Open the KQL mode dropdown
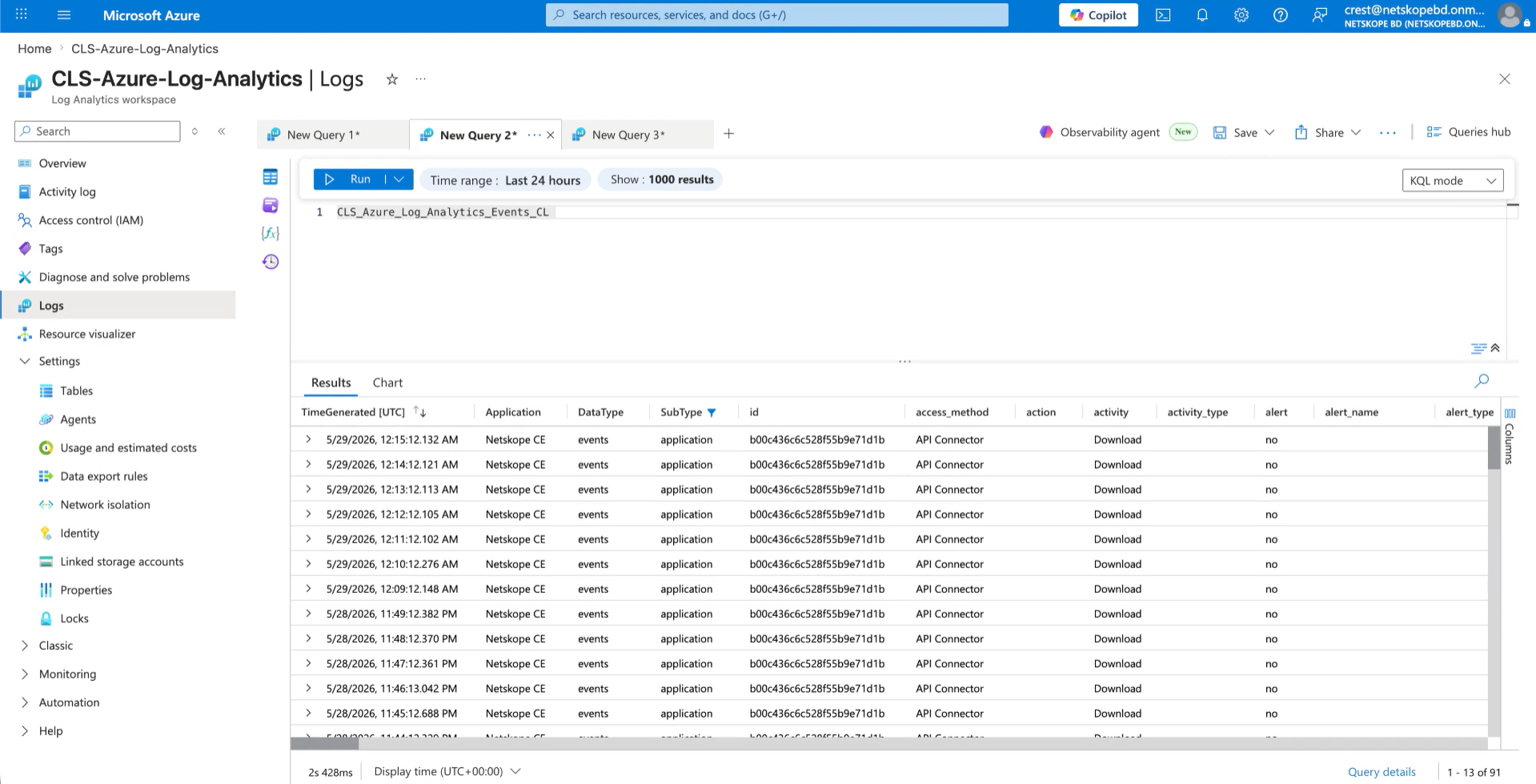The height and width of the screenshot is (784, 1536). coord(1453,181)
